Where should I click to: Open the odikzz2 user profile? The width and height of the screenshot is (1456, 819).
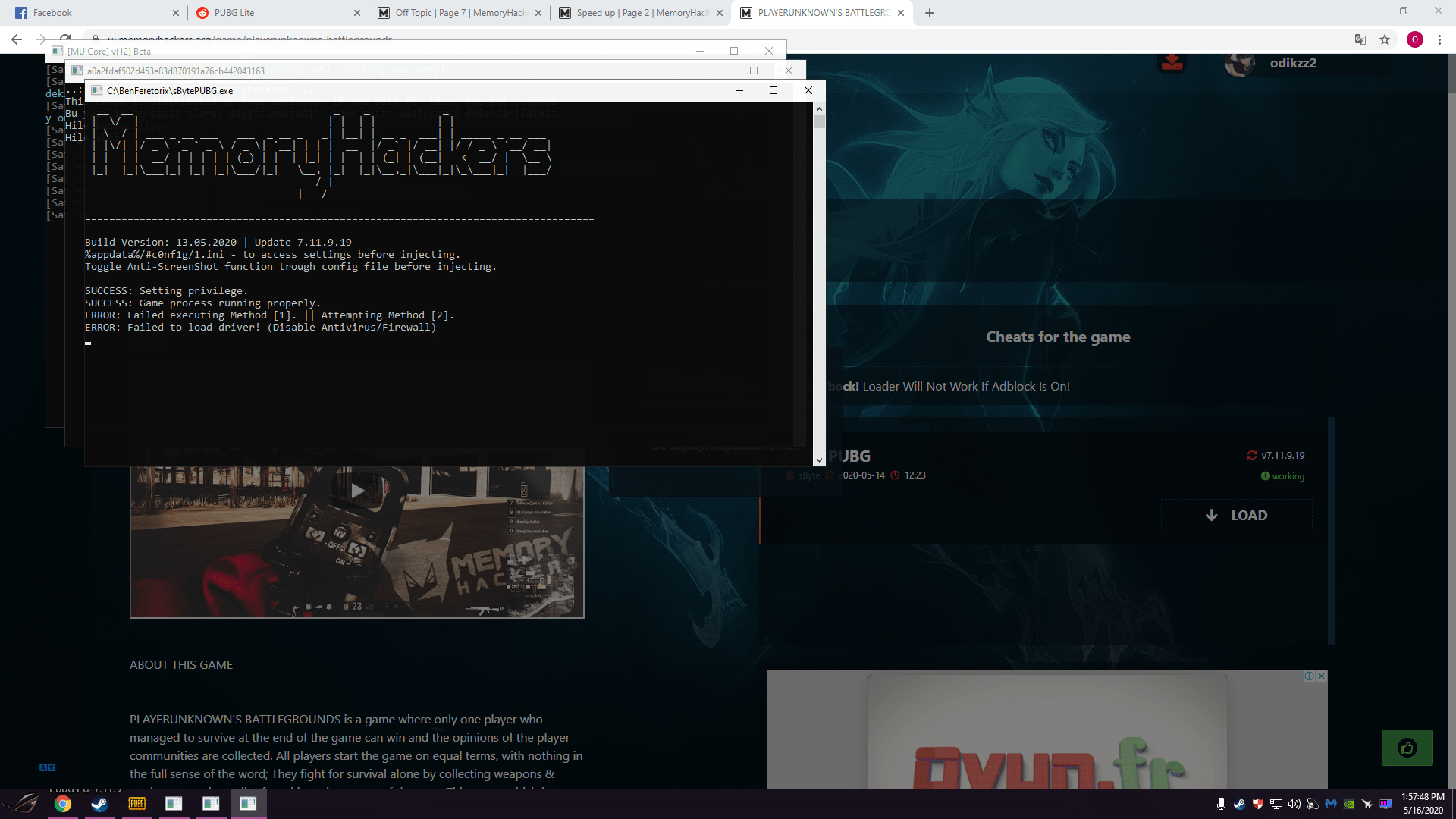pos(1293,63)
